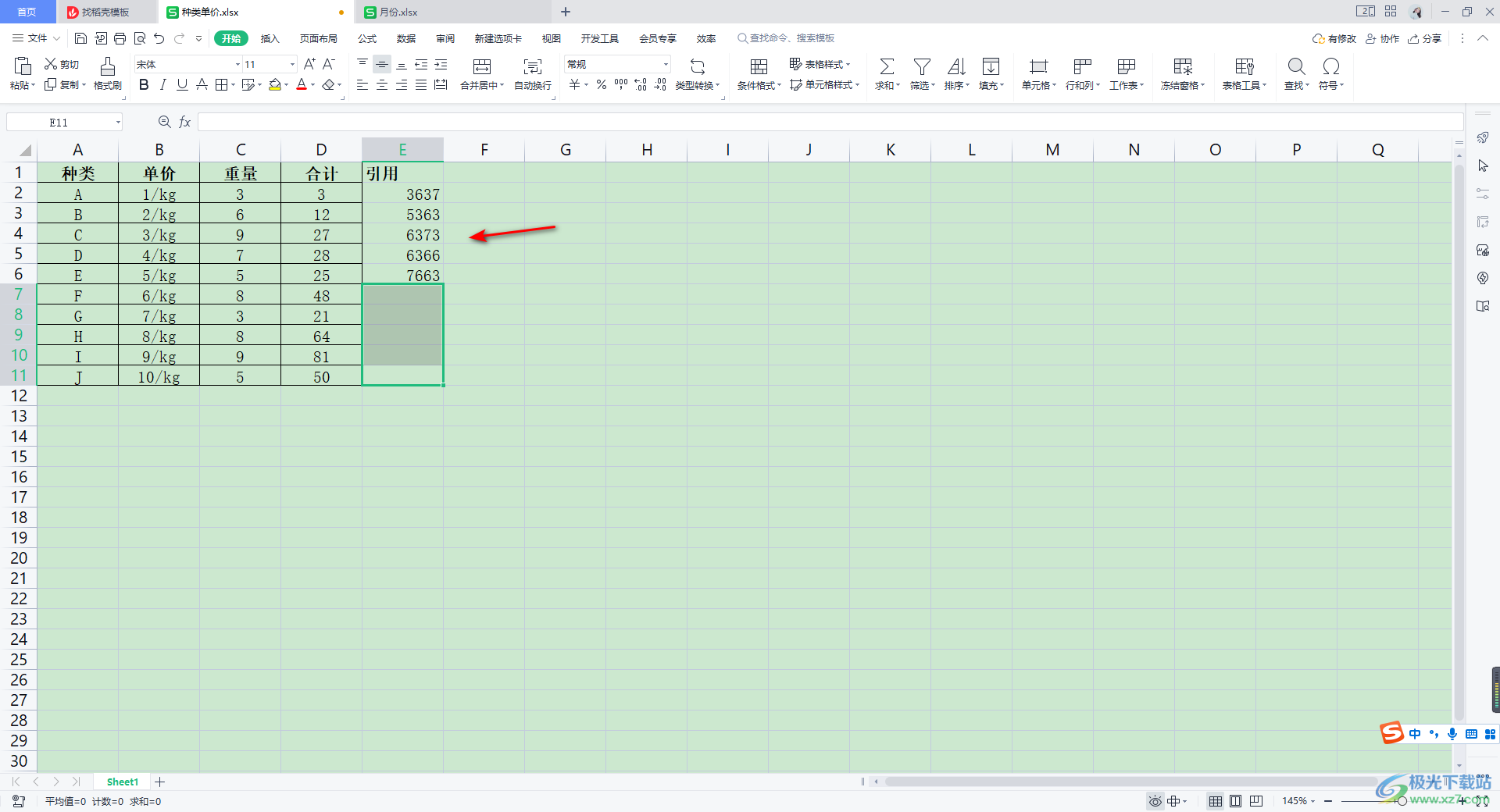Click the Print Preview icon
This screenshot has height=812, width=1500.
[x=140, y=38]
